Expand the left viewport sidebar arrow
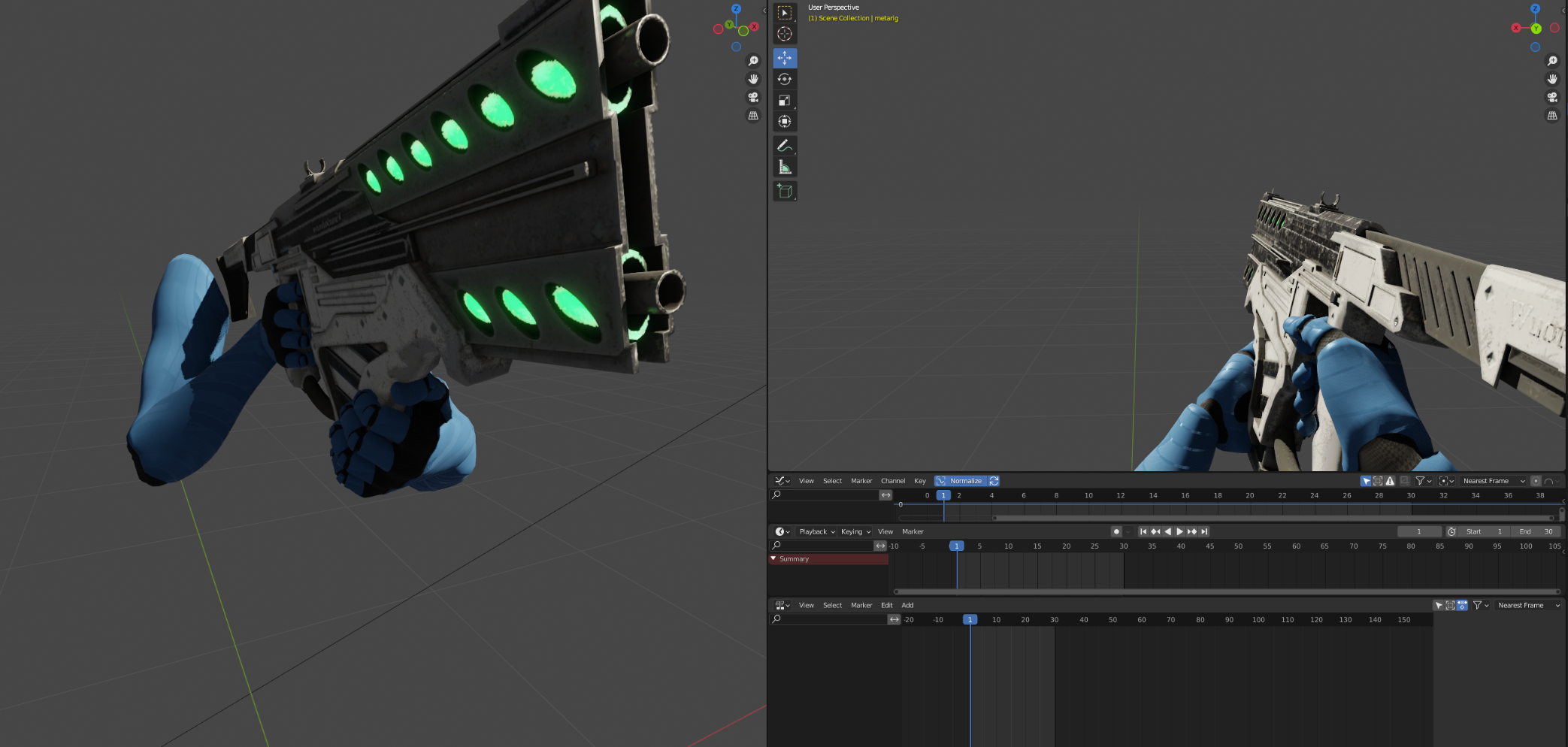 coord(764,10)
